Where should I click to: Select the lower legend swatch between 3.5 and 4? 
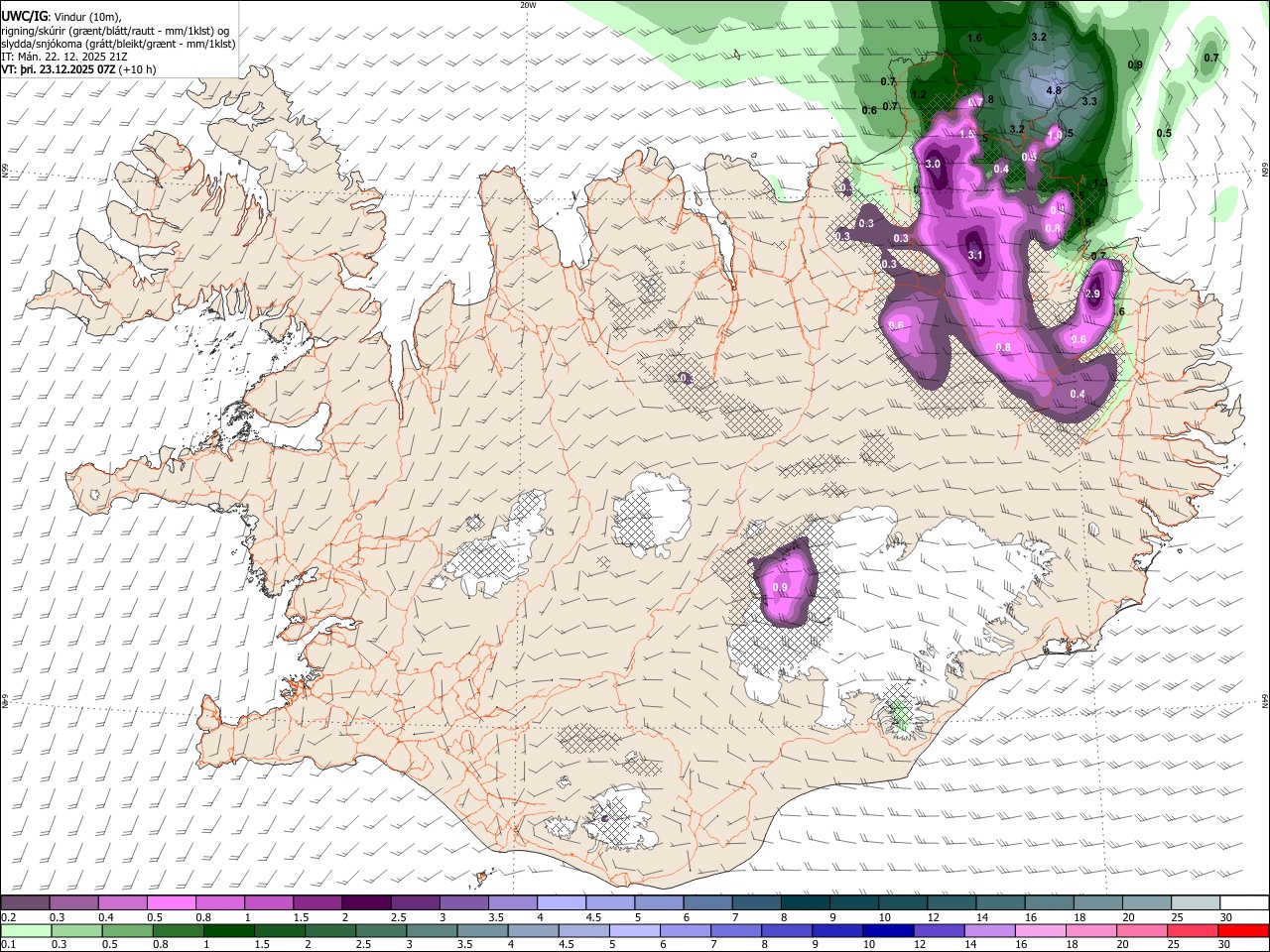(482, 930)
